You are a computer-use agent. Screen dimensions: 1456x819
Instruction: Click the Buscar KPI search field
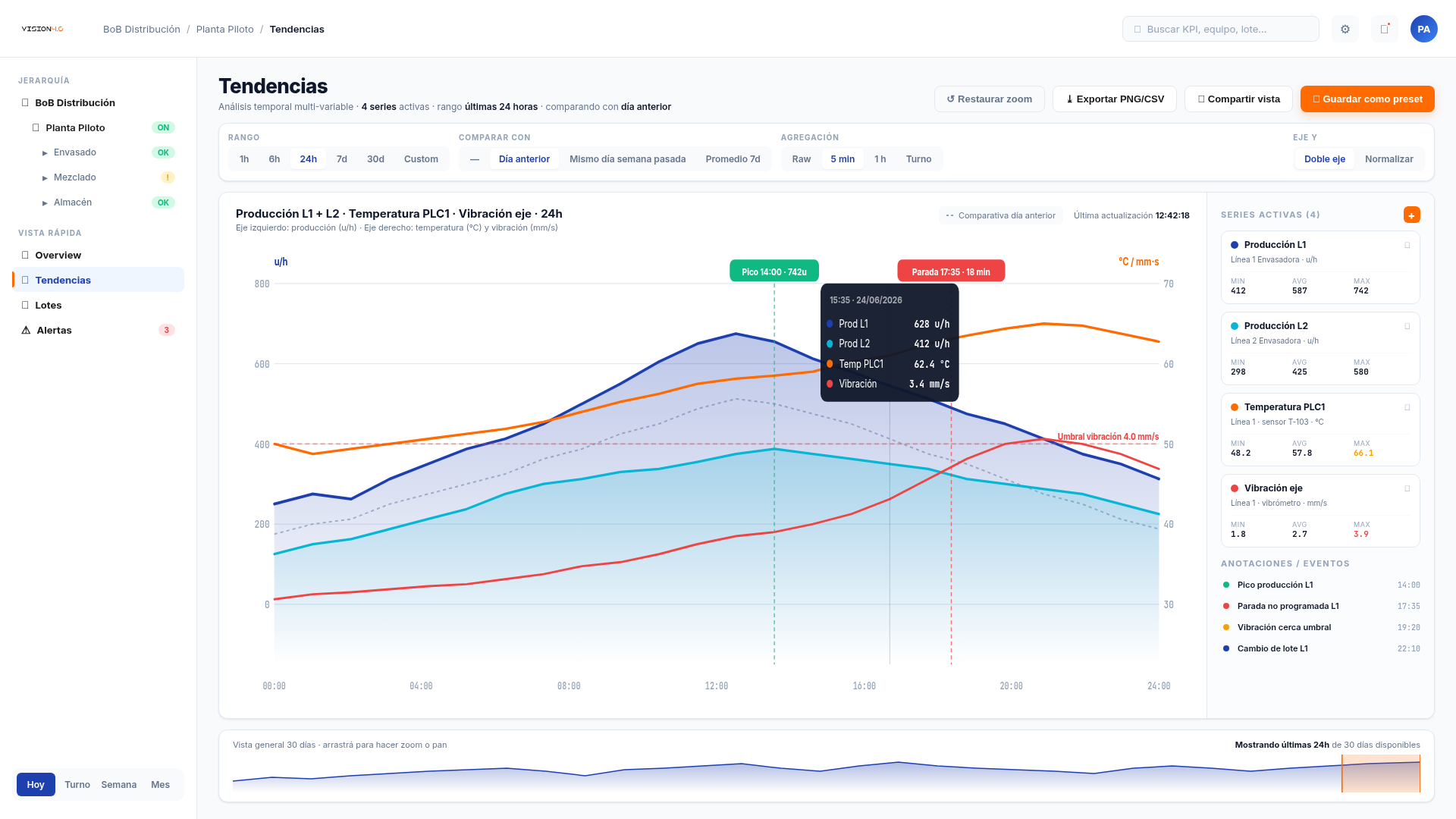1220,29
